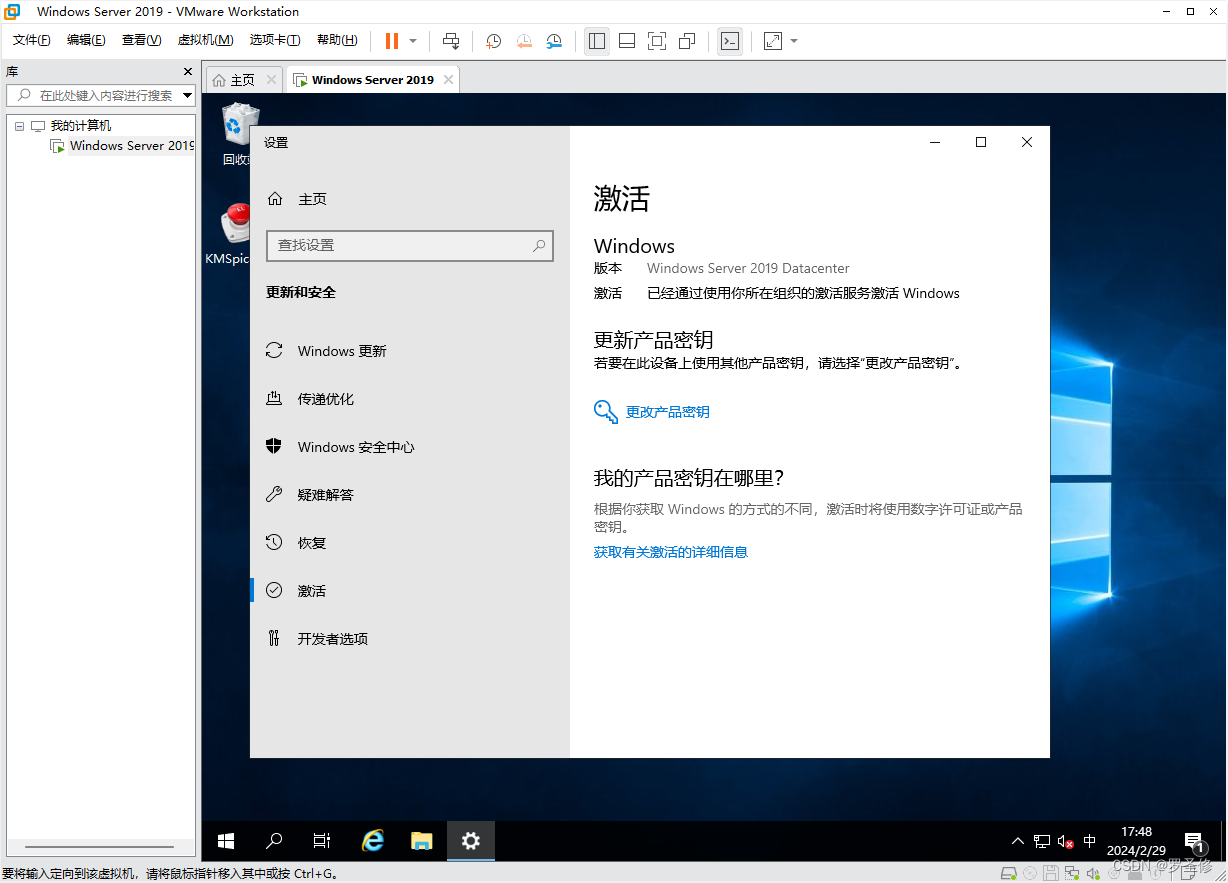Image resolution: width=1228 pixels, height=883 pixels.
Task: Pause the virtual machine with the orange button
Action: 392,41
